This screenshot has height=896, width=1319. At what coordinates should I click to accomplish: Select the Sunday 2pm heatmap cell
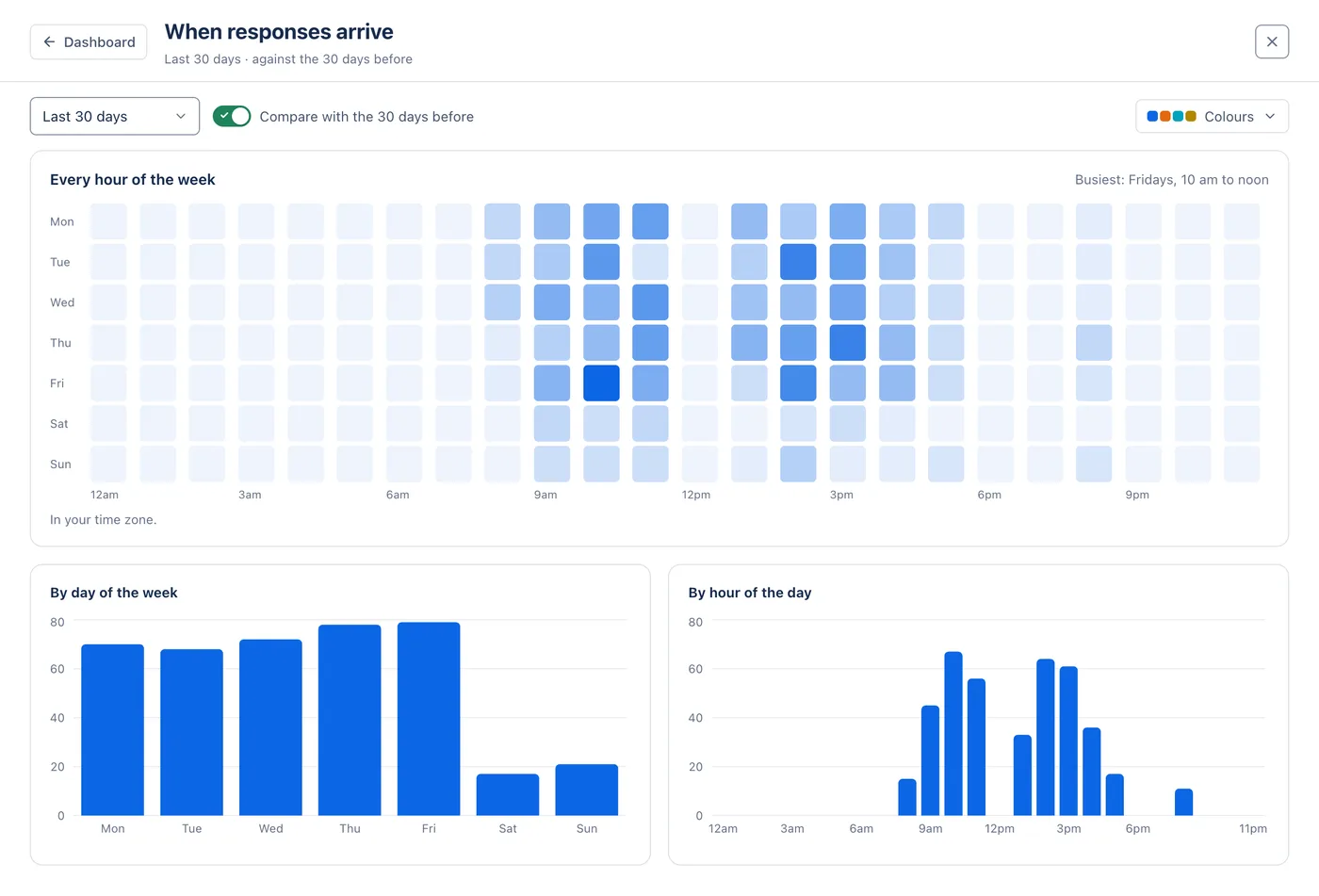pyautogui.click(x=798, y=464)
